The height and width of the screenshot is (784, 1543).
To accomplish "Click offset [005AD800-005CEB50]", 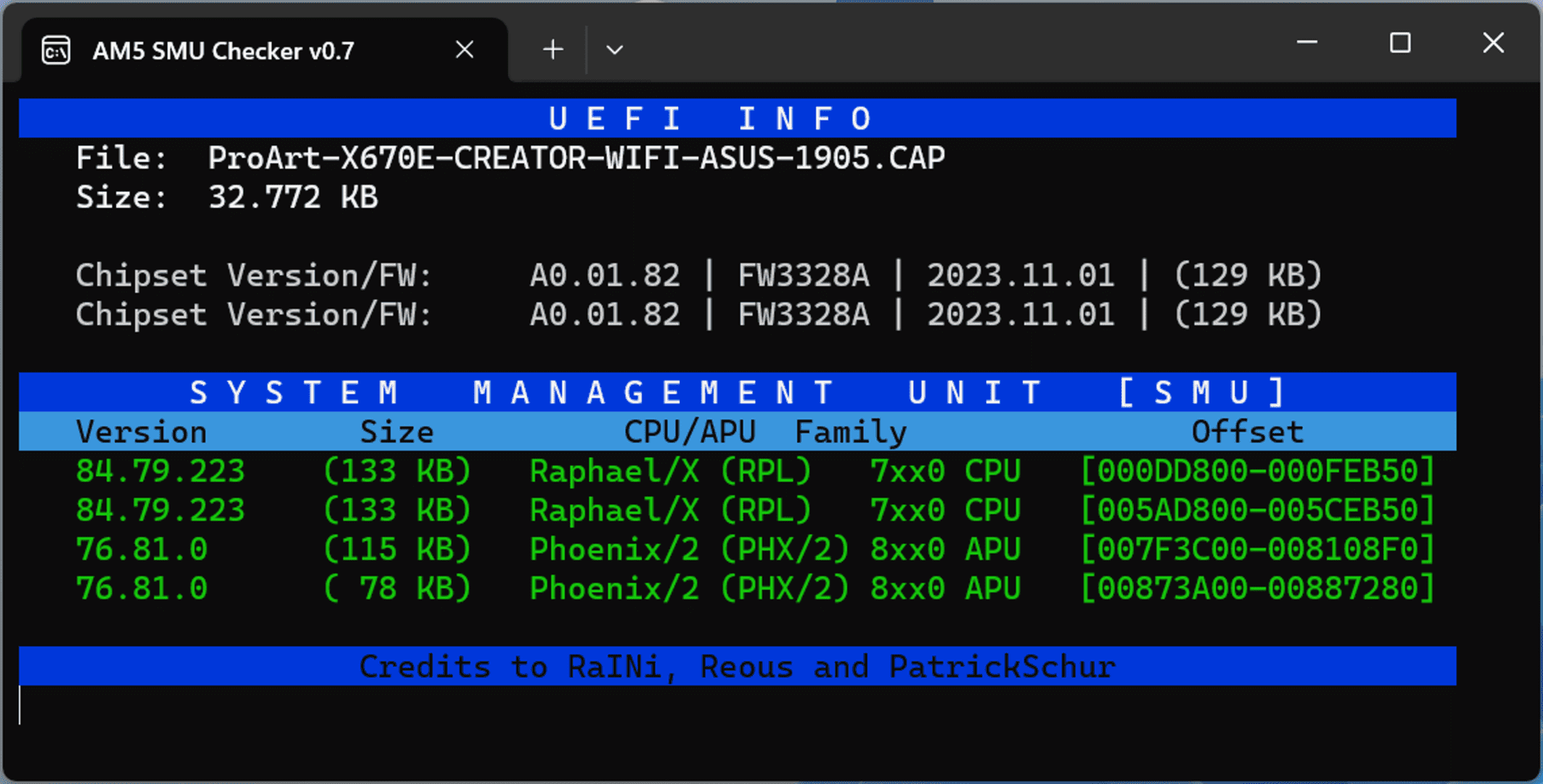I will coord(1258,511).
